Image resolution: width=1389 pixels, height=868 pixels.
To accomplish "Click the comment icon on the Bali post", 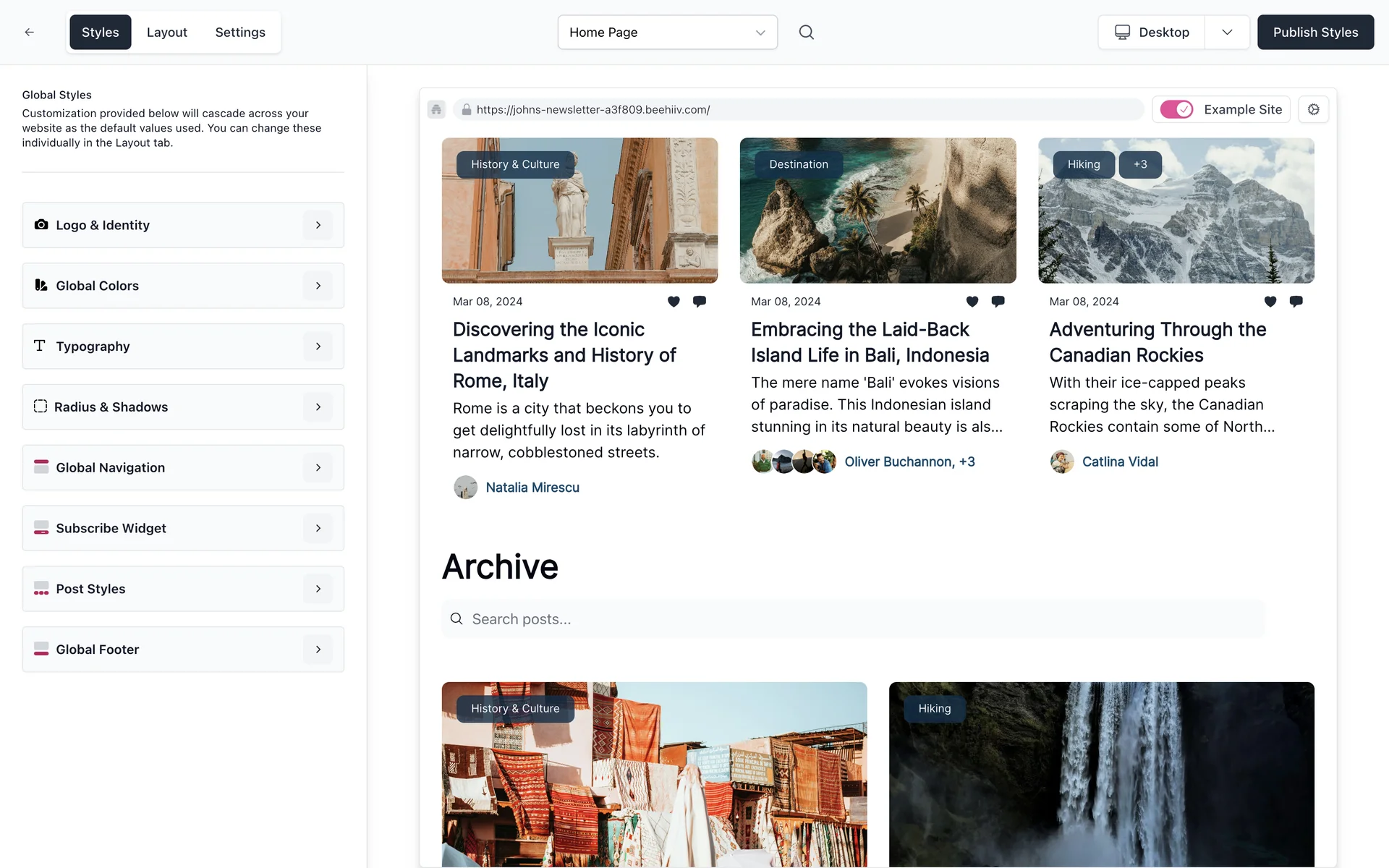I will click(998, 302).
